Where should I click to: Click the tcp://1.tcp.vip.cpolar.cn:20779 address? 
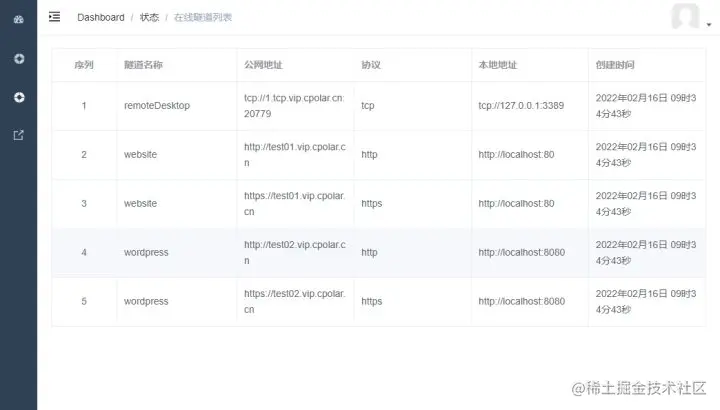[x=294, y=106]
